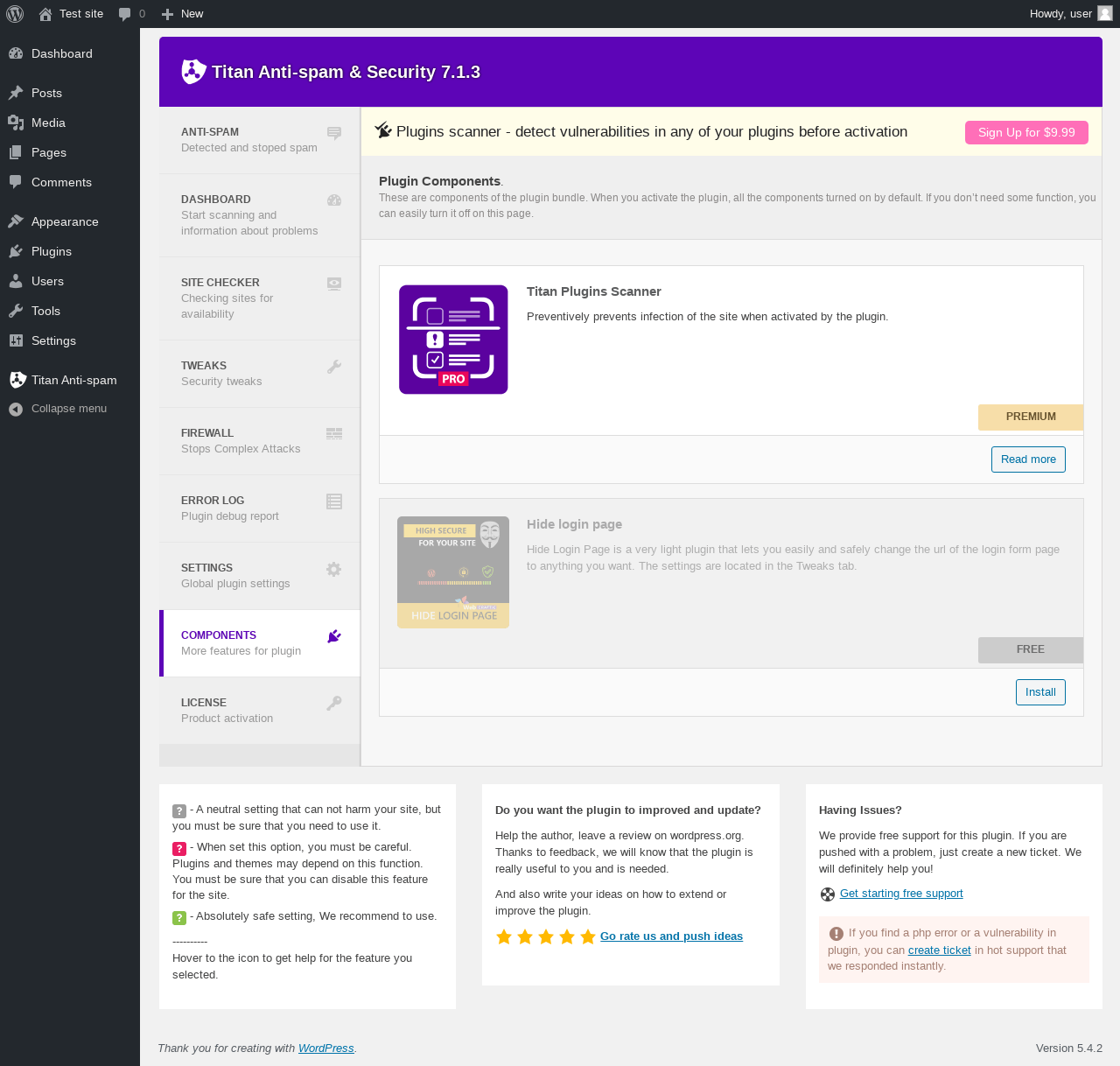The height and width of the screenshot is (1066, 1120).
Task: Click the Get starting free support link
Action: [901, 894]
